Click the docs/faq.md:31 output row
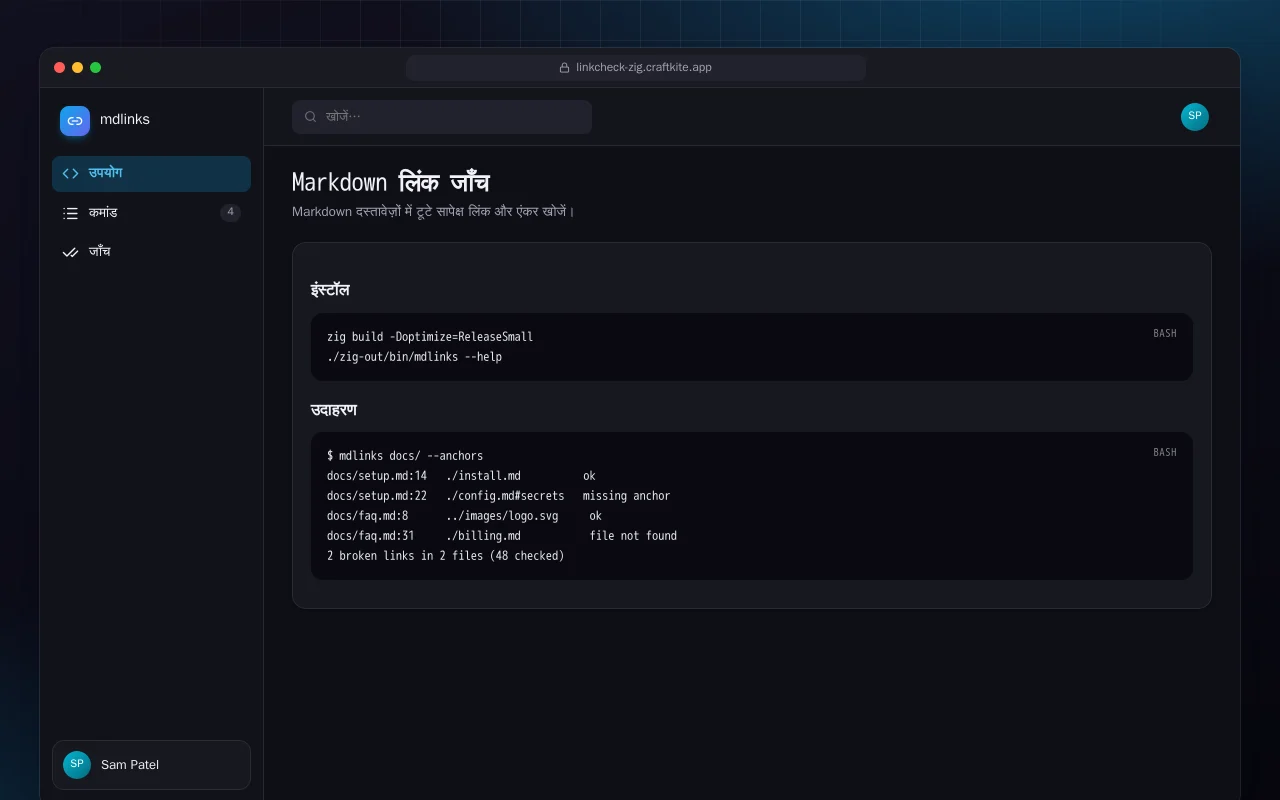This screenshot has width=1280, height=800. (x=502, y=536)
